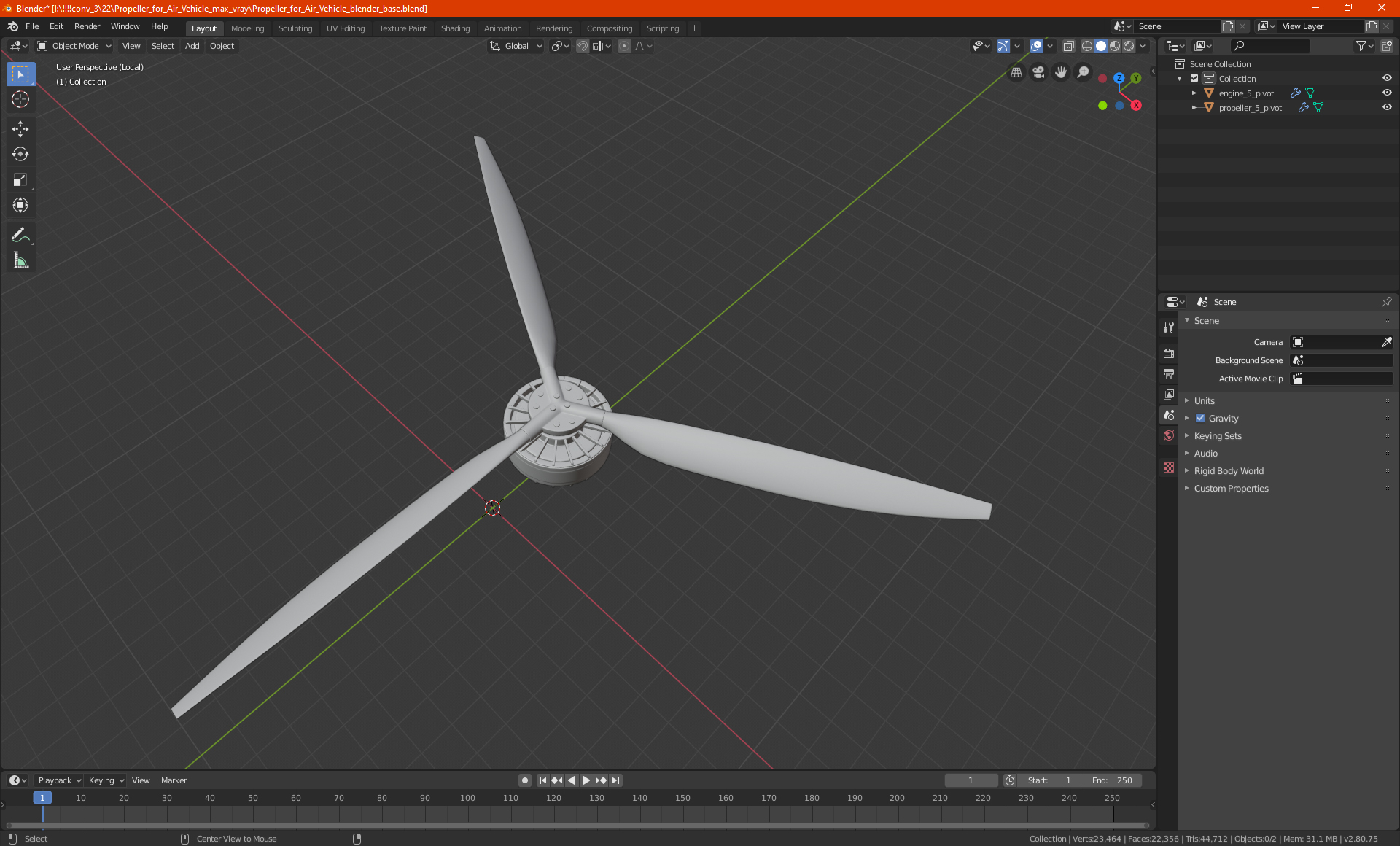Image resolution: width=1400 pixels, height=846 pixels.
Task: Hide engine_5_pivot with eye icon
Action: pyautogui.click(x=1387, y=93)
